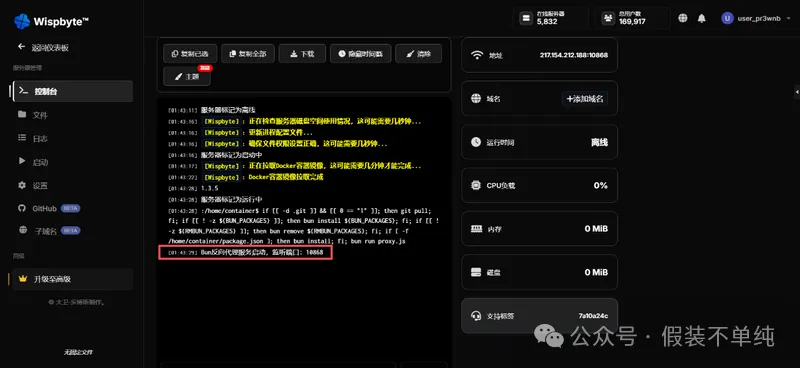Click the total users count 169,917

pos(633,22)
